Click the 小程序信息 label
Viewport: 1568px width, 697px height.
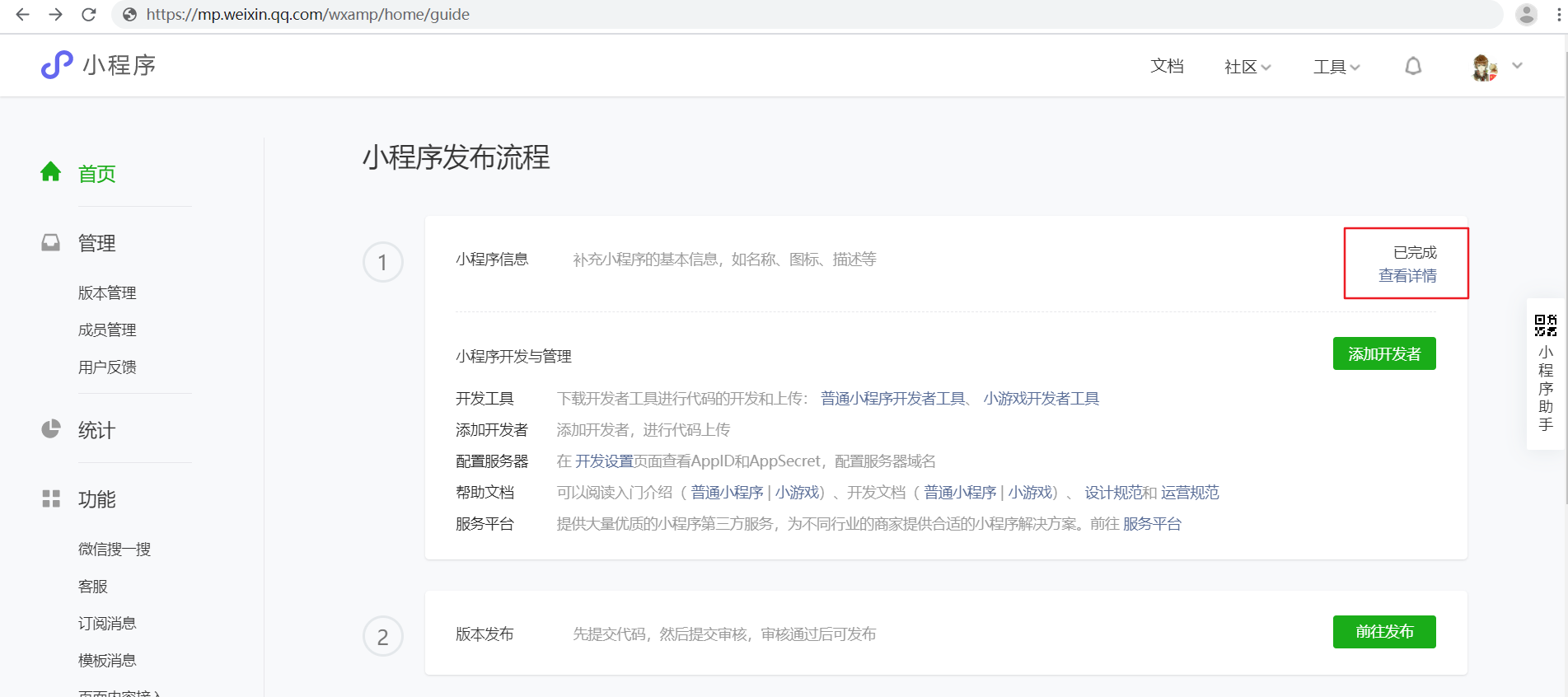coord(492,260)
